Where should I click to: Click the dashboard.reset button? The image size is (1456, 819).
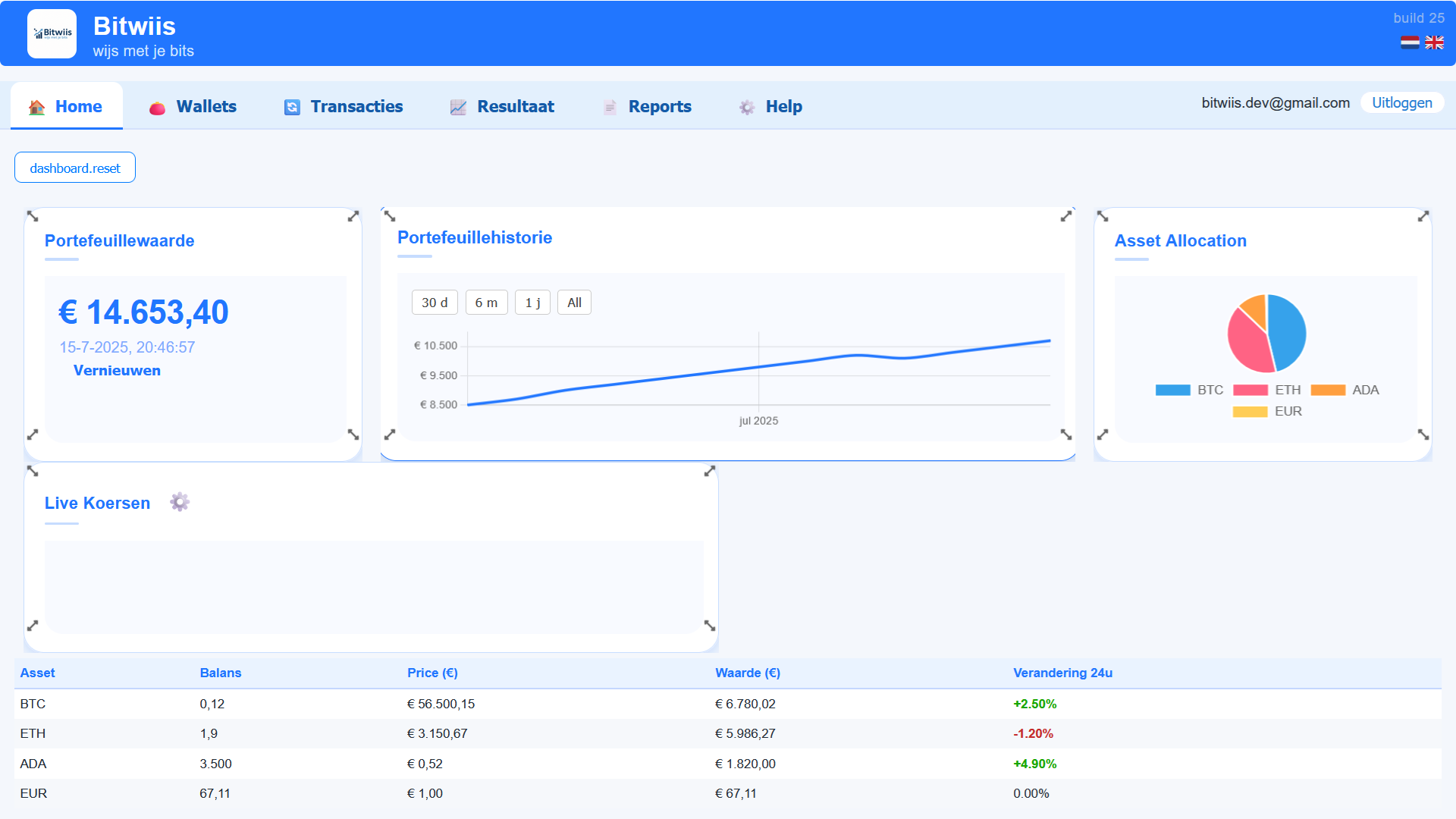pyautogui.click(x=74, y=167)
